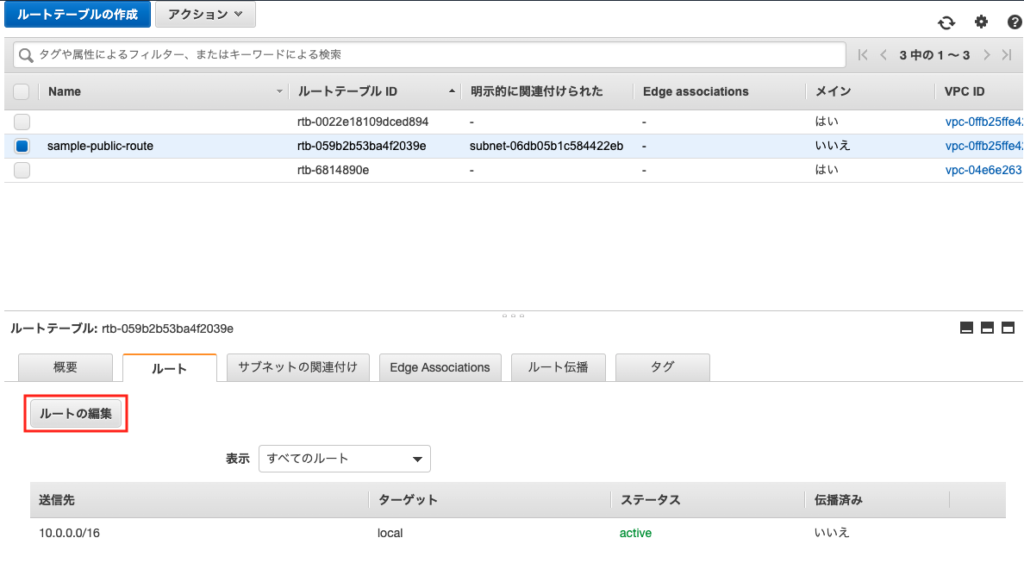Click the ルートテーブルの作成 button
The image size is (1024, 563).
pyautogui.click(x=77, y=15)
